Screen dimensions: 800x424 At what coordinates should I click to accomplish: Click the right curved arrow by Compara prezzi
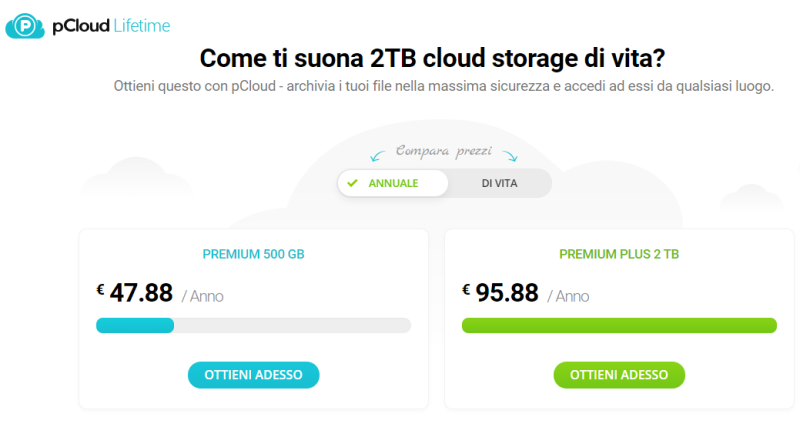pyautogui.click(x=510, y=155)
